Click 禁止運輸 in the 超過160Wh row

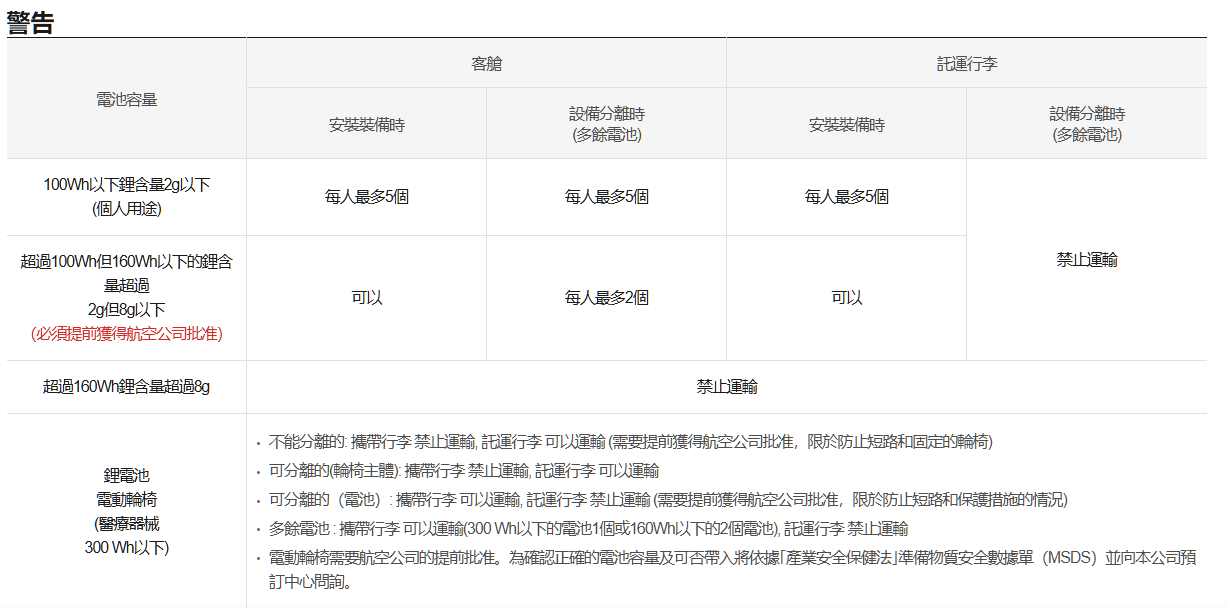click(x=727, y=387)
